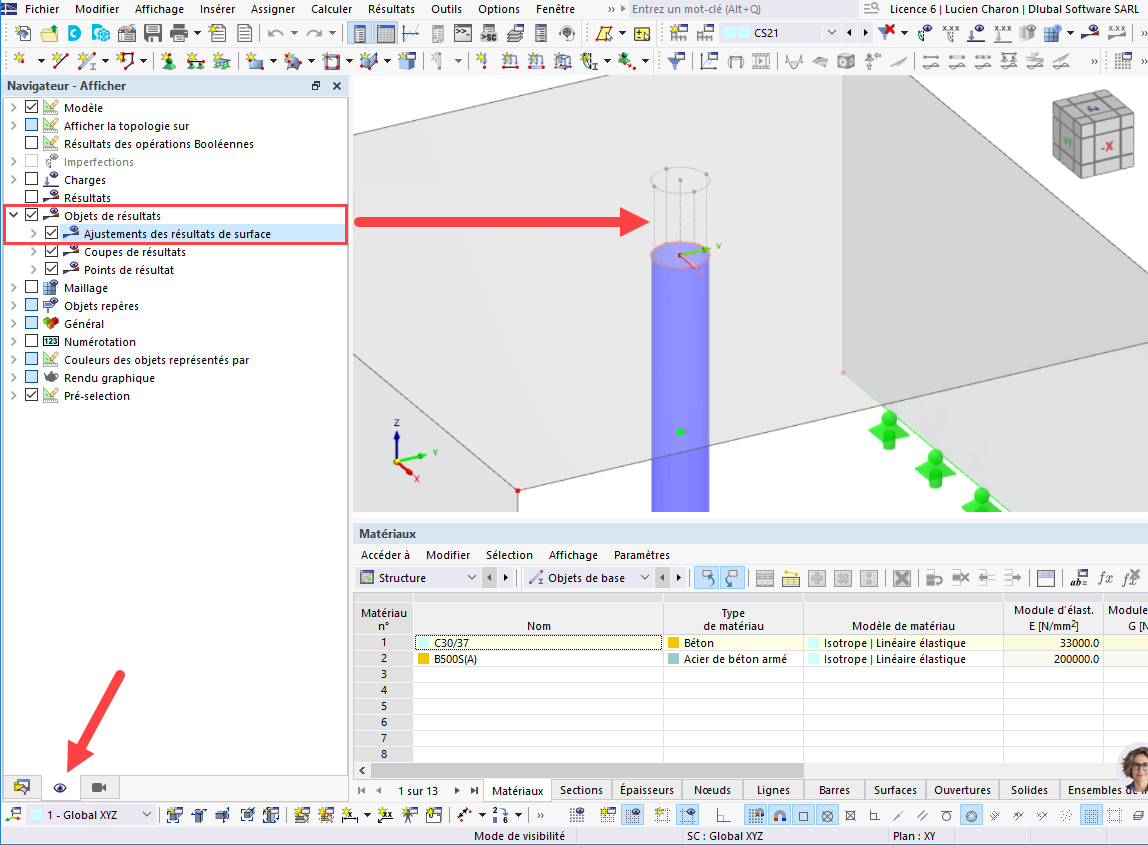Toggle Ajustements des résultats de surface checkbox
This screenshot has width=1148, height=845.
(51, 233)
